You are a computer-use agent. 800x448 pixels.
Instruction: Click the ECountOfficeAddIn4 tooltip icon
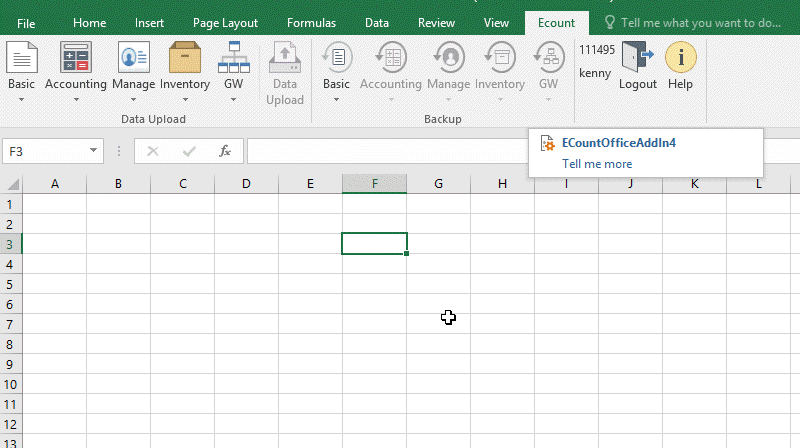pyautogui.click(x=547, y=143)
